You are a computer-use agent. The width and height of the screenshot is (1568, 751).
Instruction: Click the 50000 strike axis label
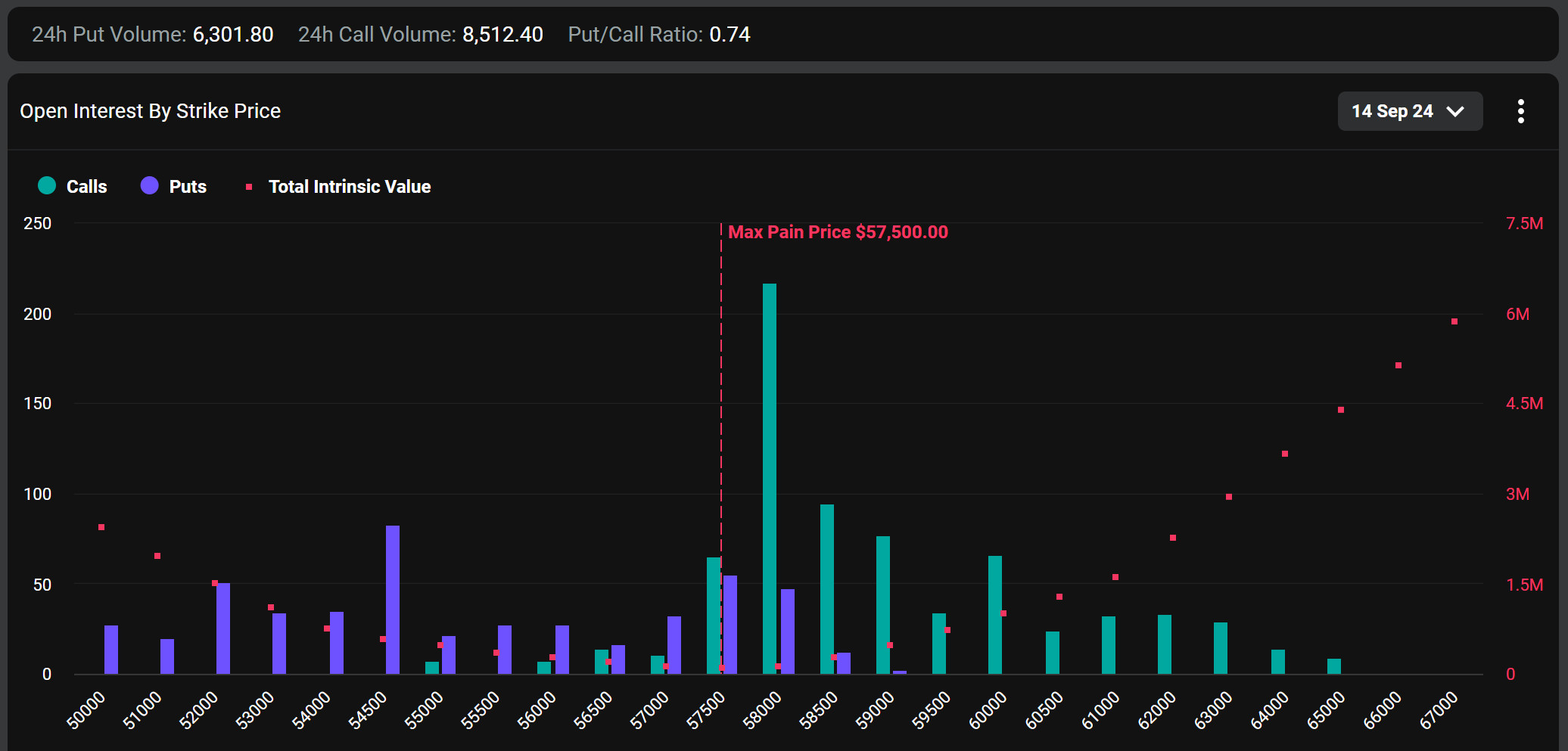pos(86,711)
